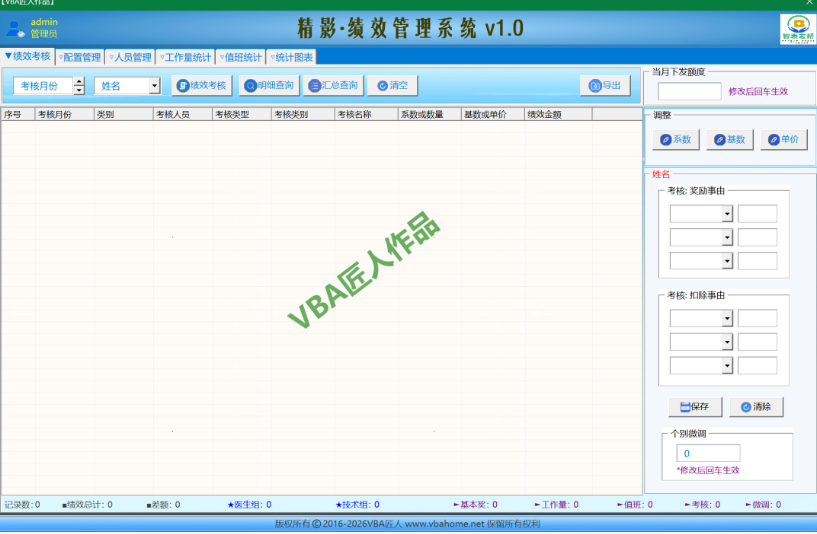This screenshot has width=817, height=534.
Task: Click the logo icon at top right
Action: coord(798,29)
